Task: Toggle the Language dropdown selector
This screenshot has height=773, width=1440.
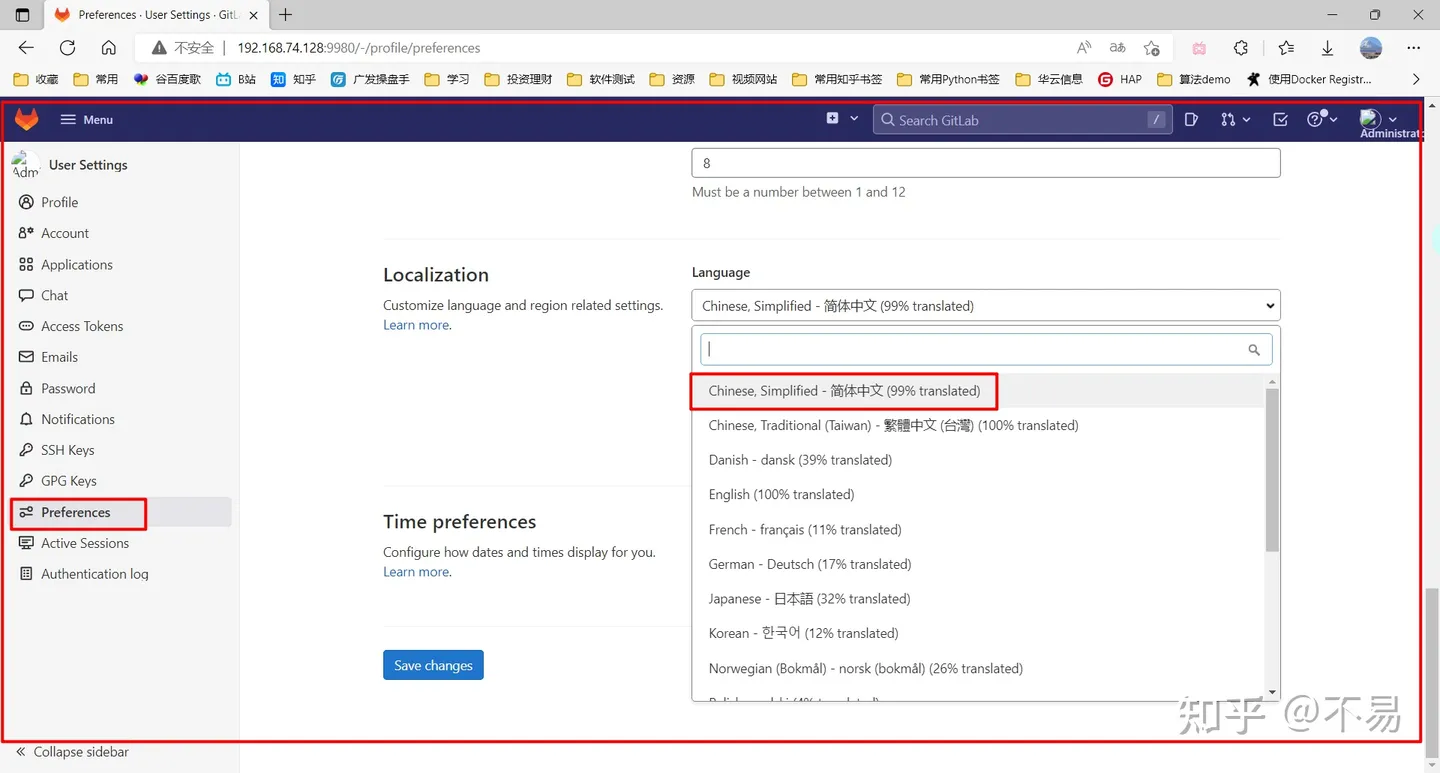Action: pos(986,306)
